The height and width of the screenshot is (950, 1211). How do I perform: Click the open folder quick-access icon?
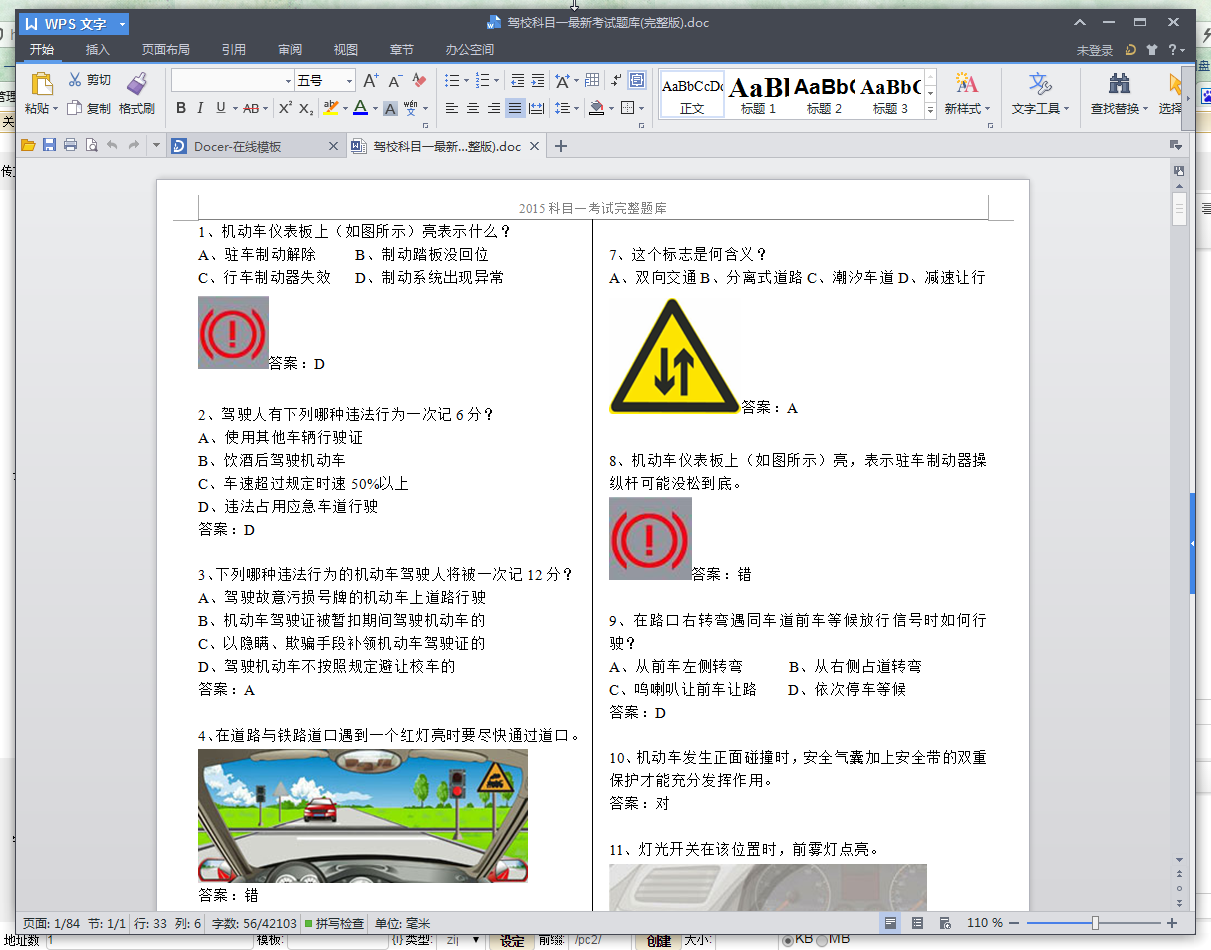[x=28, y=146]
